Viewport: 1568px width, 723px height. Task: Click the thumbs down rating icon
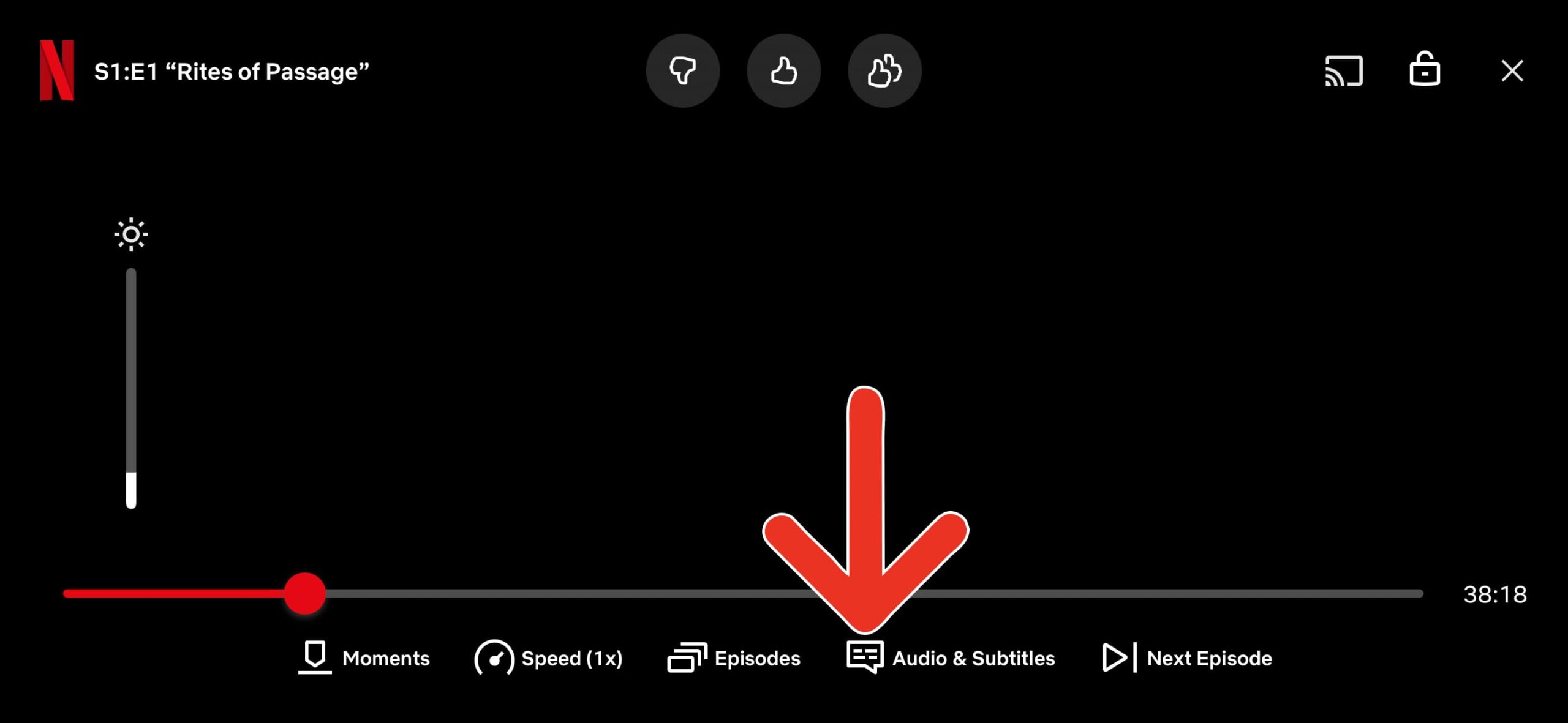click(x=683, y=70)
